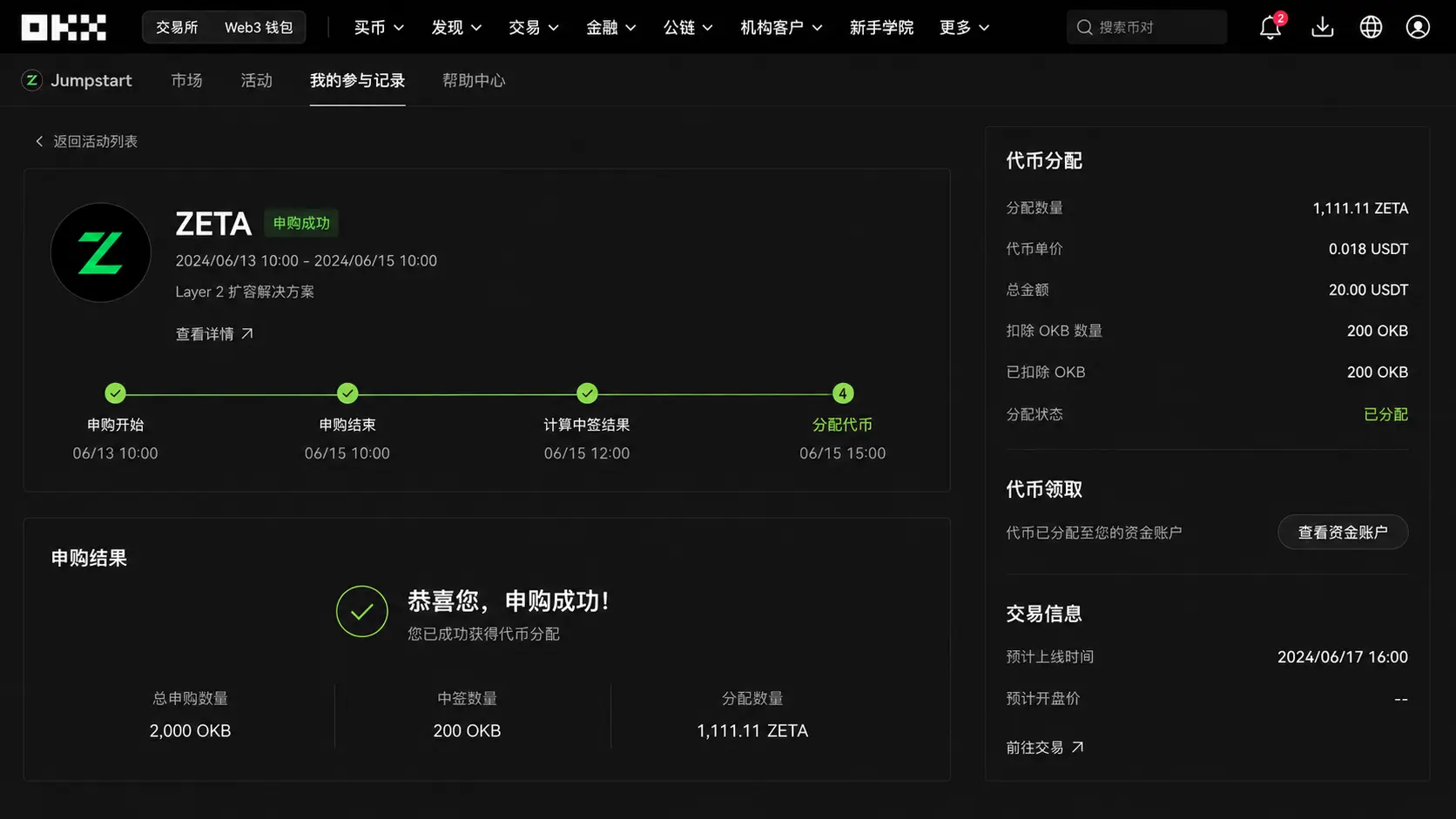Click the 2024/06/17 16:00 listing time
This screenshot has width=1456, height=819.
1342,657
